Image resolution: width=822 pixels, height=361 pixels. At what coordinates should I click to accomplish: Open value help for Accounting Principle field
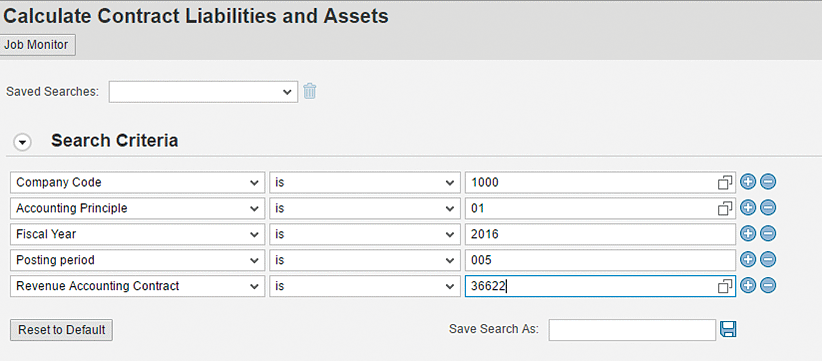coord(725,208)
